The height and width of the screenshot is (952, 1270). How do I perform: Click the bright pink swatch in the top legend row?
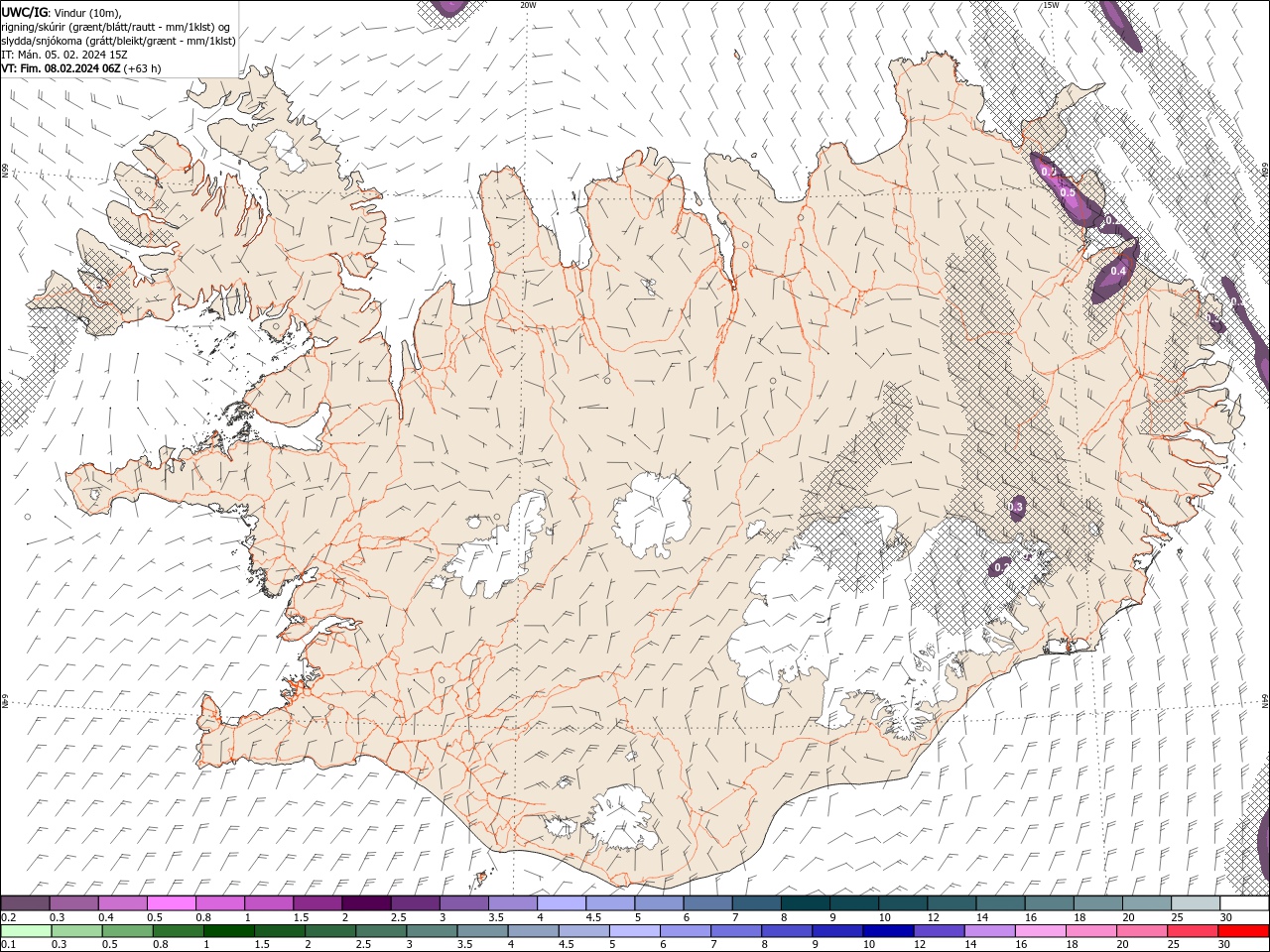pyautogui.click(x=171, y=903)
